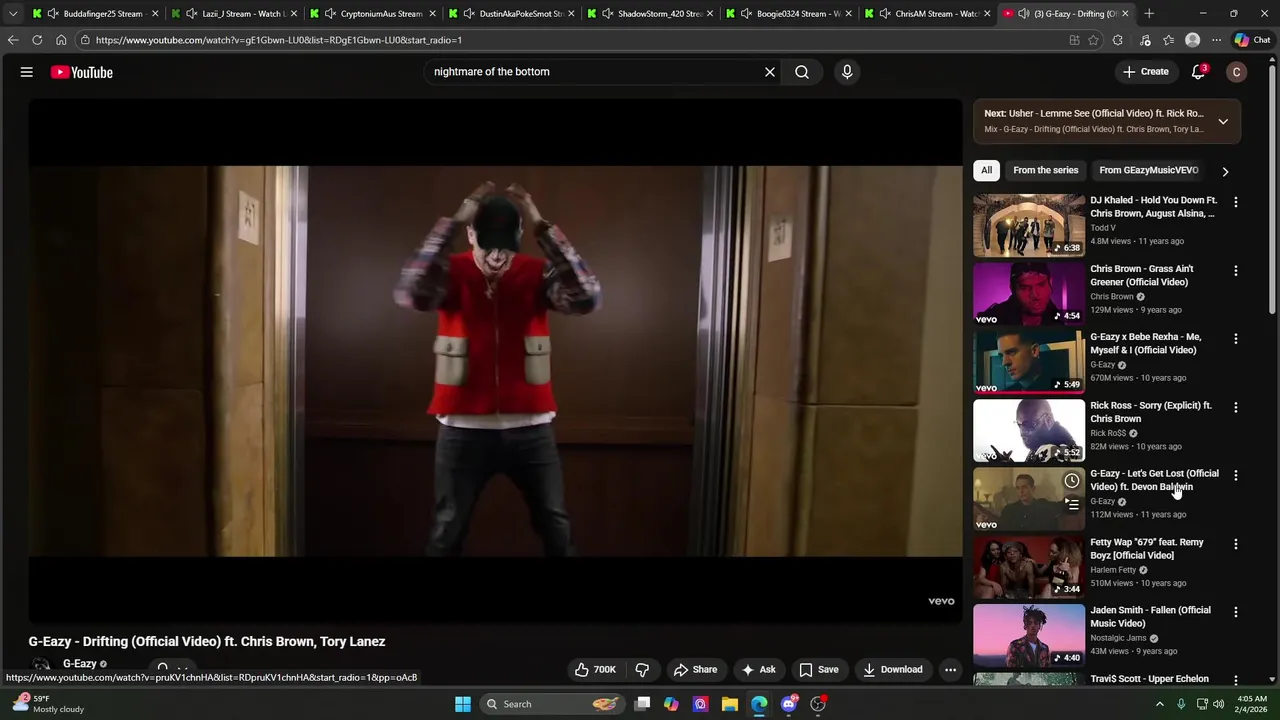The width and height of the screenshot is (1280, 720).
Task: Open the browser settings and more menu
Action: pyautogui.click(x=1216, y=40)
